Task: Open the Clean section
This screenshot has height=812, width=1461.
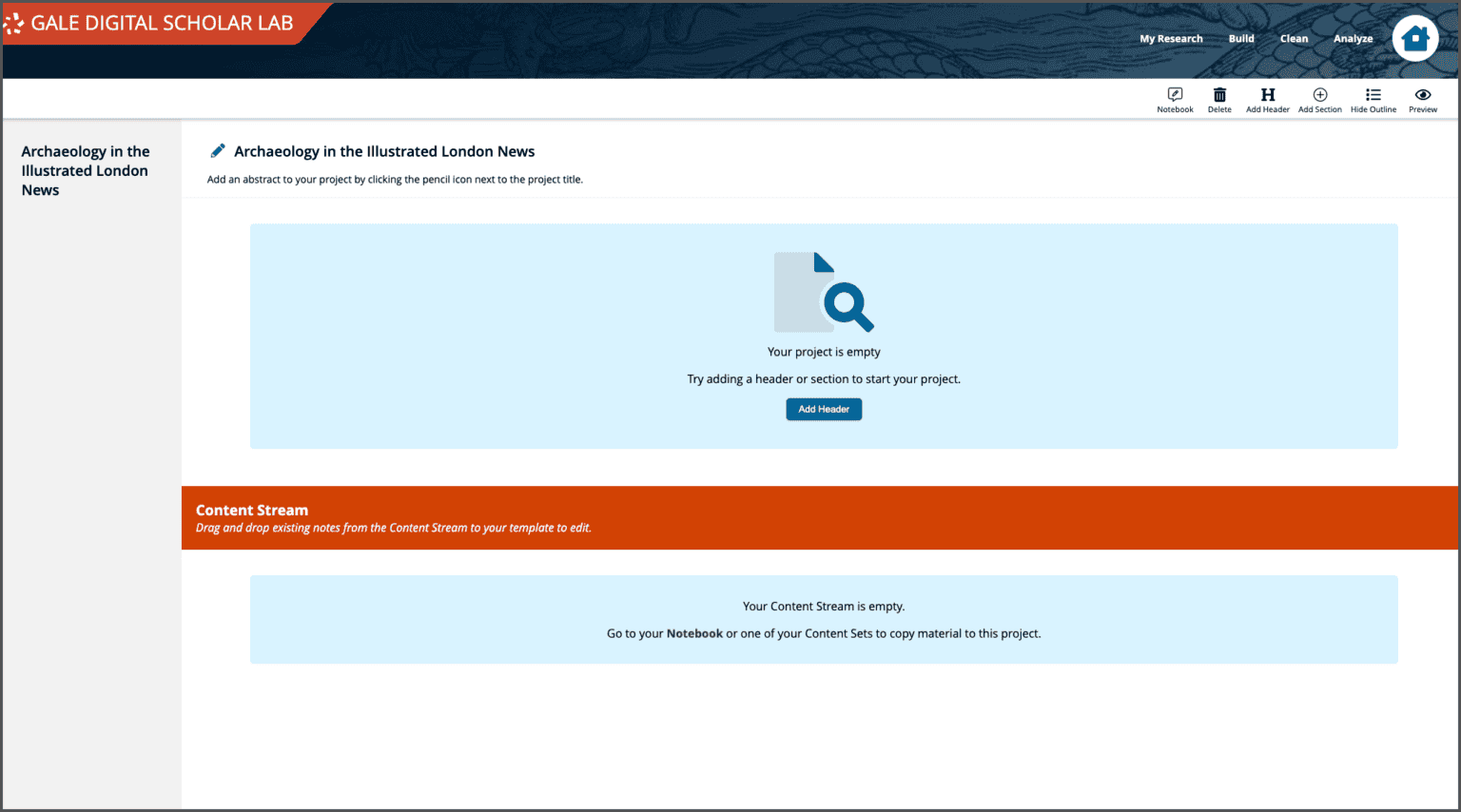Action: [1295, 38]
